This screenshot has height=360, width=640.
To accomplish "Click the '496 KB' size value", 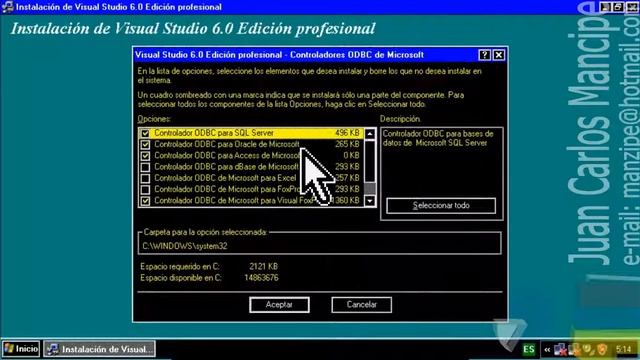I will click(x=347, y=133).
